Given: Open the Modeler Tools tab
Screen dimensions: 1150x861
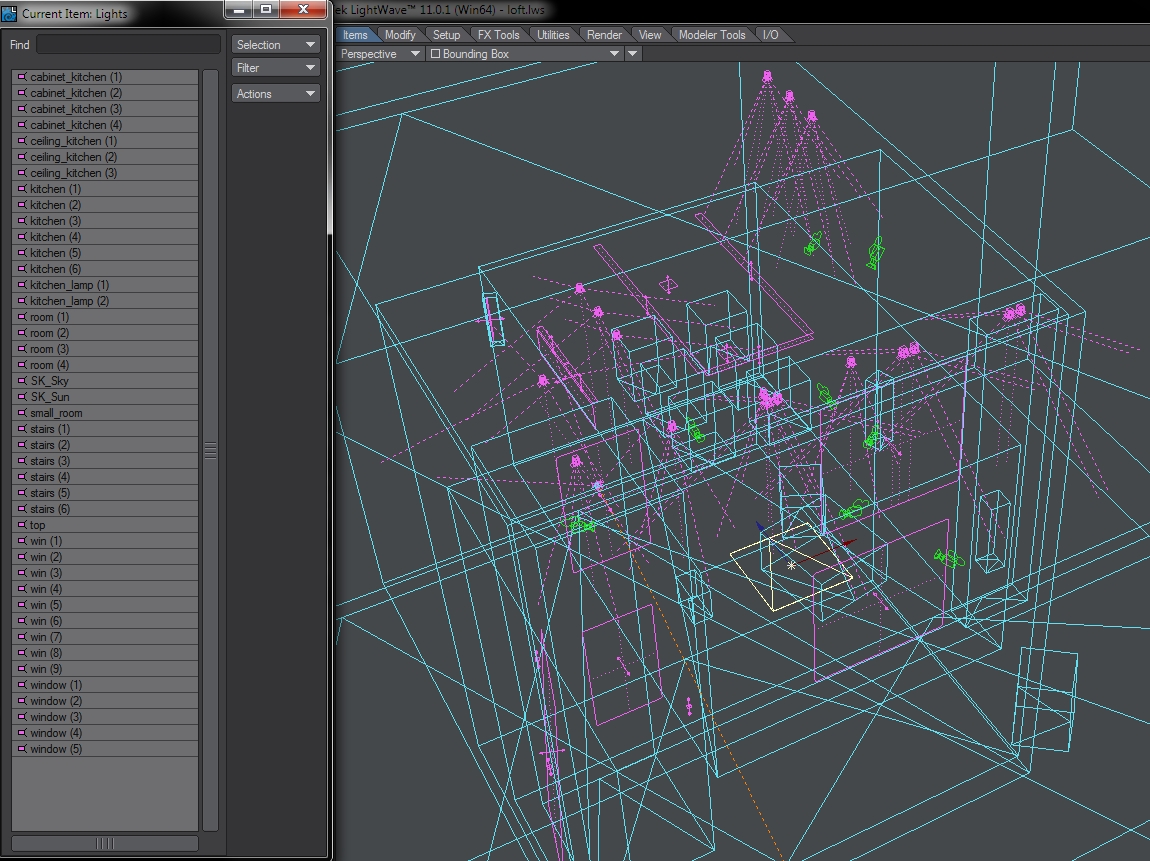Looking at the screenshot, I should coord(712,35).
